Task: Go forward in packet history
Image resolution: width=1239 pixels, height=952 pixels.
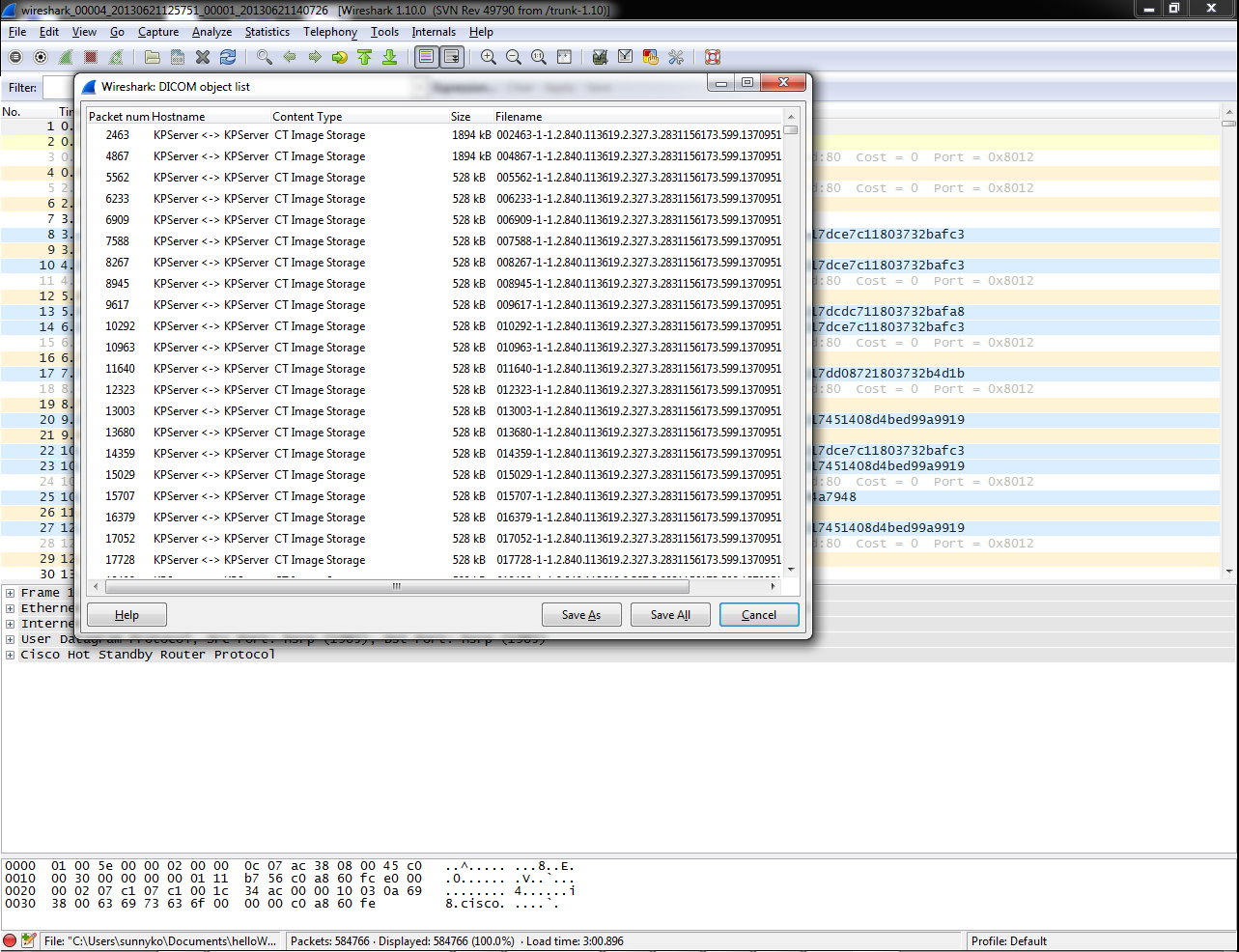Action: tap(315, 58)
